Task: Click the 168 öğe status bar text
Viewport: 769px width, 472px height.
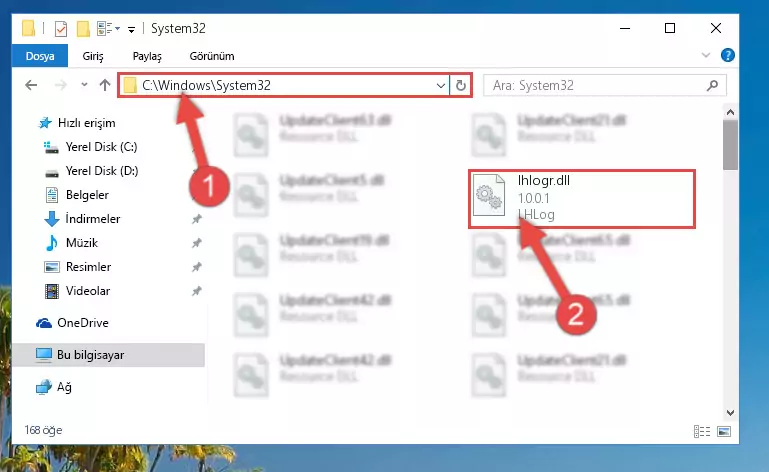Action: pyautogui.click(x=44, y=430)
